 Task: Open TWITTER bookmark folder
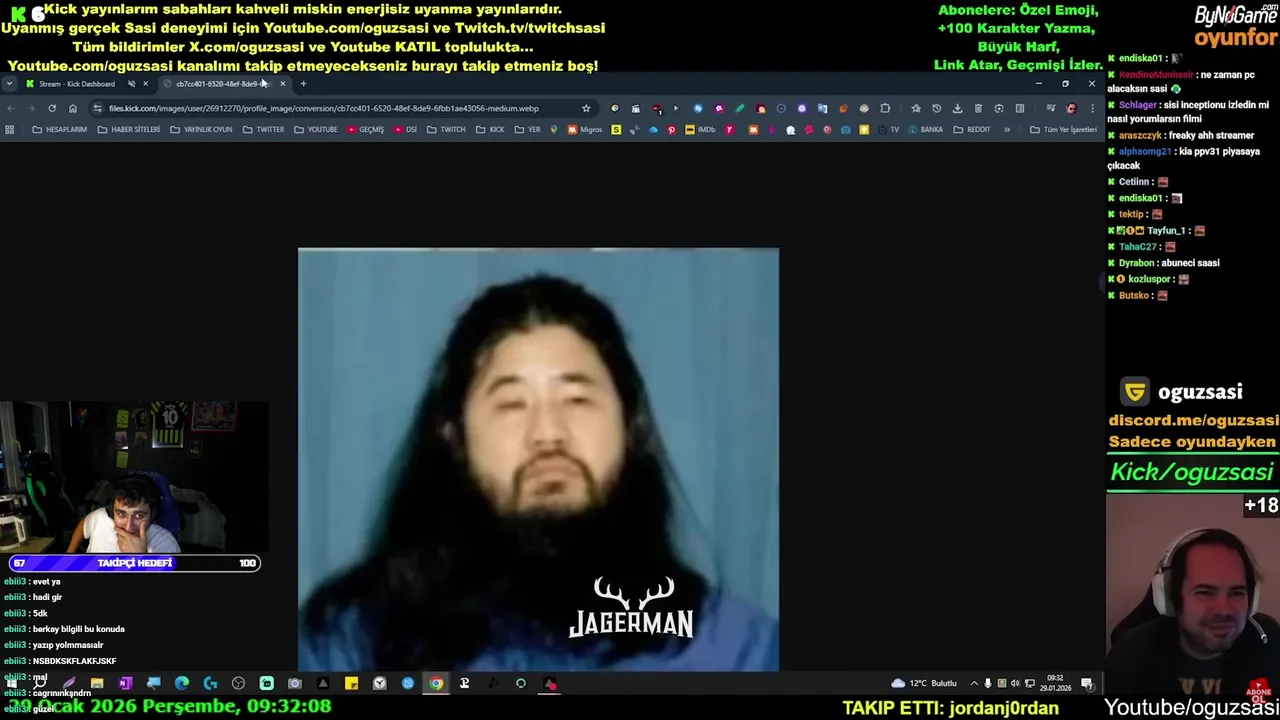tap(263, 129)
